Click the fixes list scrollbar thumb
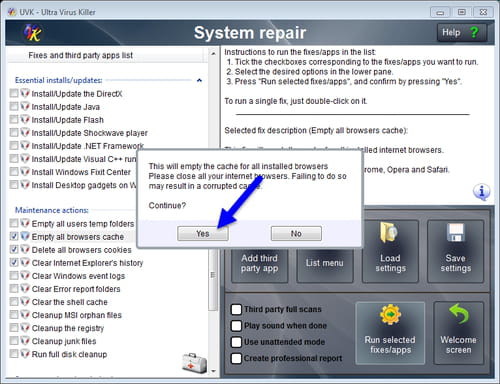 [213, 275]
